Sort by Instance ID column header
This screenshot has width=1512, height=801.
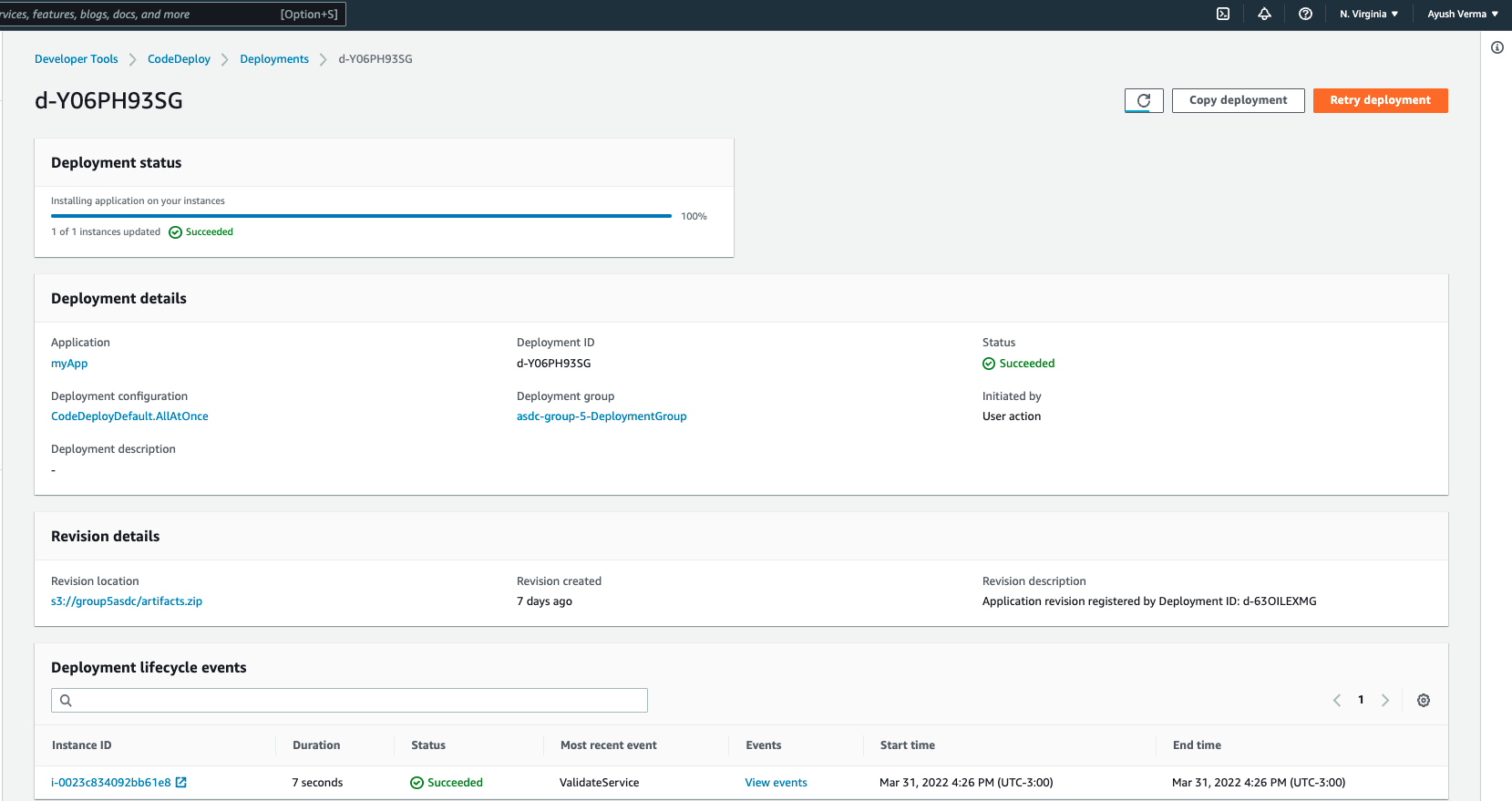click(x=81, y=745)
